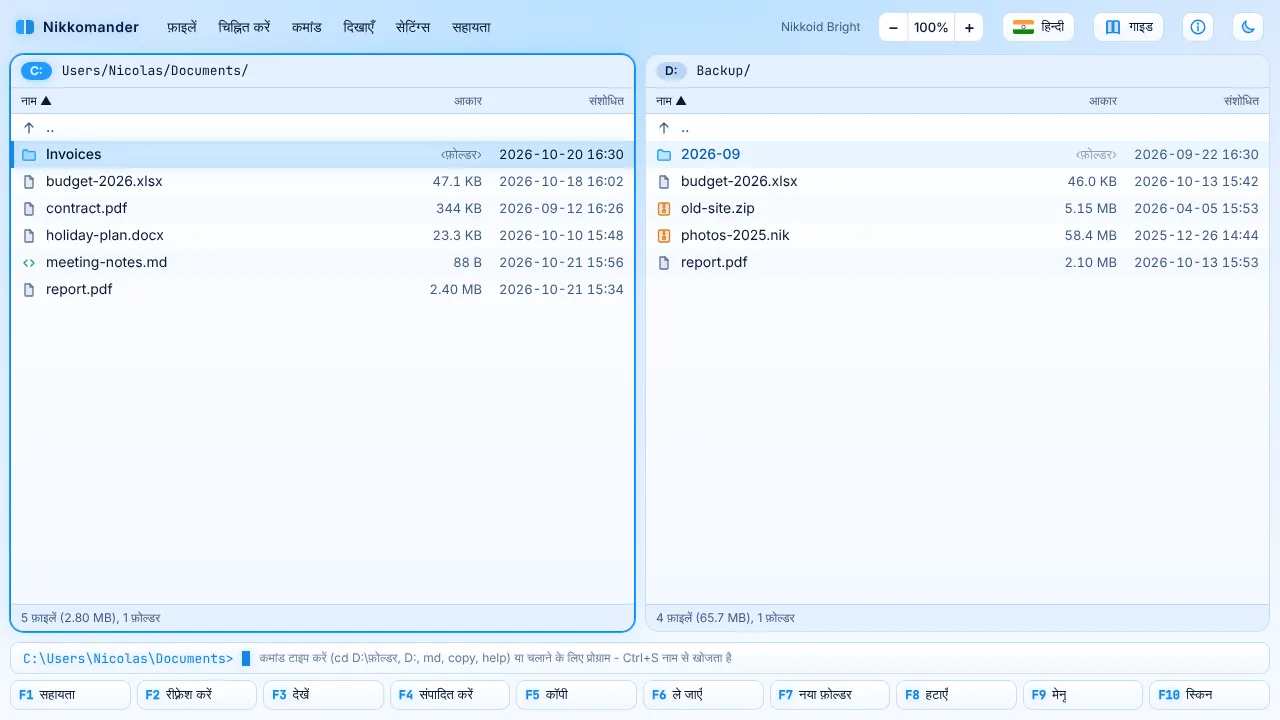Click the up arrow parent icon in the left panel
Viewport: 1280px width, 720px height.
coord(29,127)
